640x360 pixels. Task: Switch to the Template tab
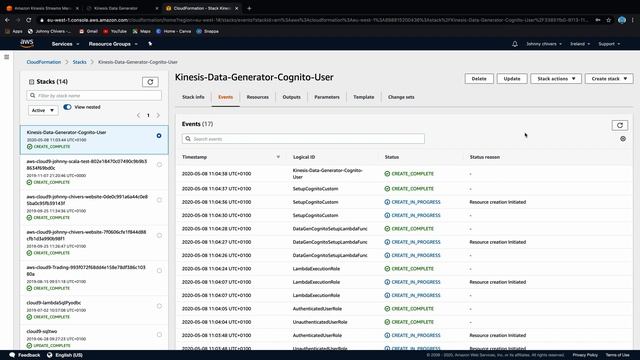point(364,97)
